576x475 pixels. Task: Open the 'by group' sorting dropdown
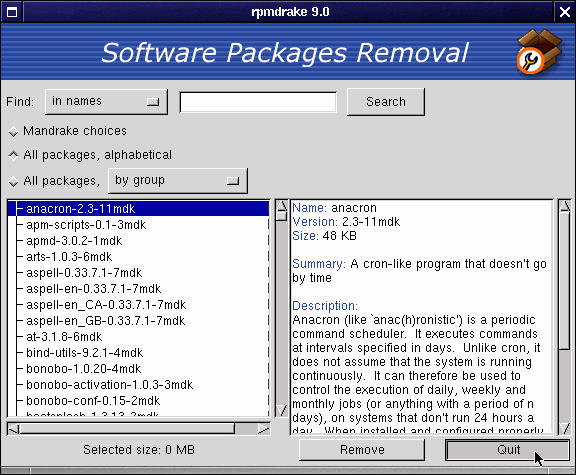(x=178, y=181)
